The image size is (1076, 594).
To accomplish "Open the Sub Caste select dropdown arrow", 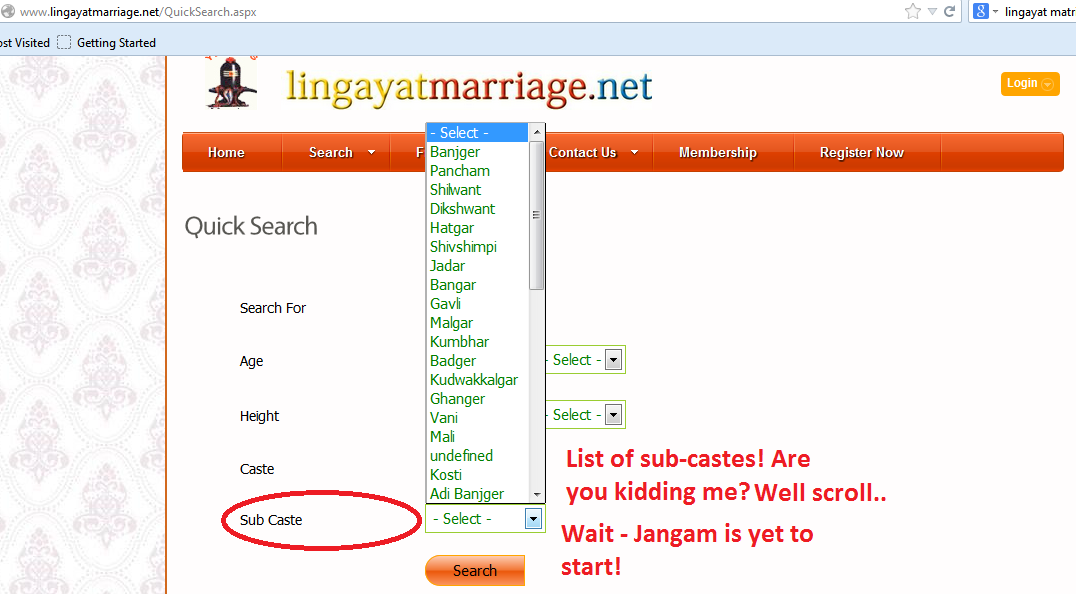I will point(534,519).
